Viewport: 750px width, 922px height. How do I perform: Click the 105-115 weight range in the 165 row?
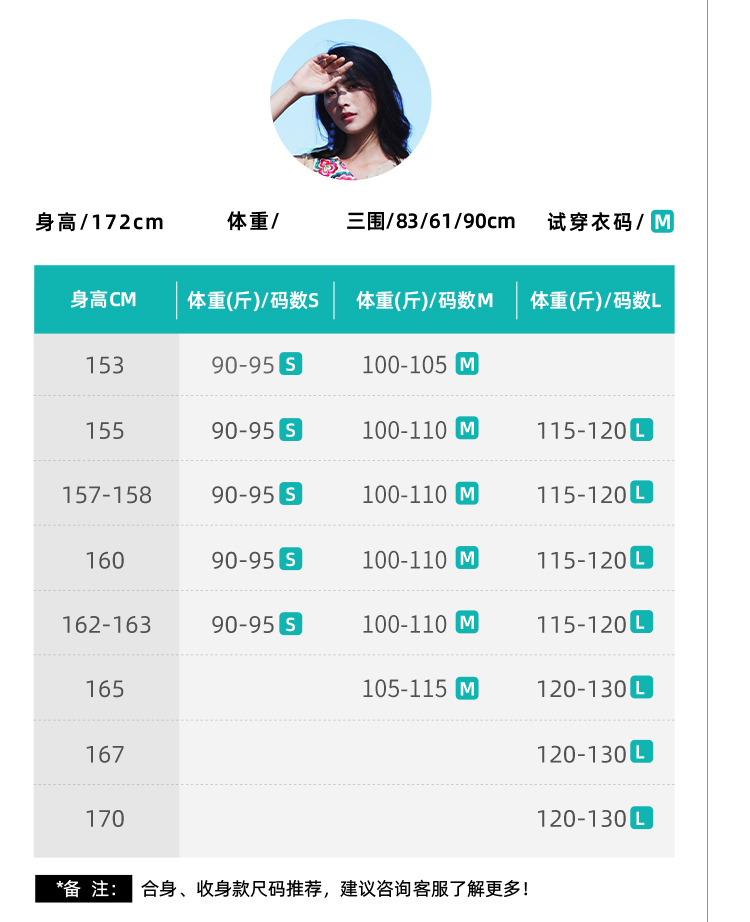[405, 689]
